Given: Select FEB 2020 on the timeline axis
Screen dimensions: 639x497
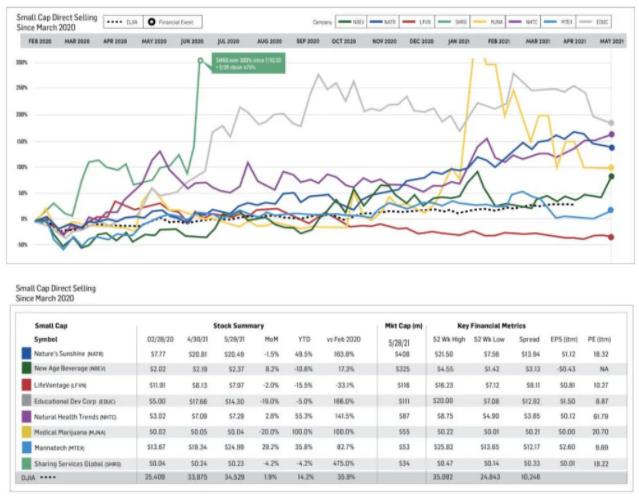Looking at the screenshot, I should [x=40, y=42].
